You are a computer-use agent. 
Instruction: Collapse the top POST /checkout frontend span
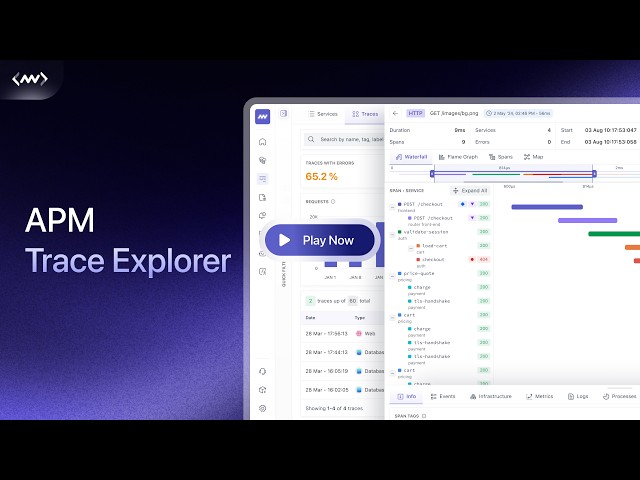(392, 207)
